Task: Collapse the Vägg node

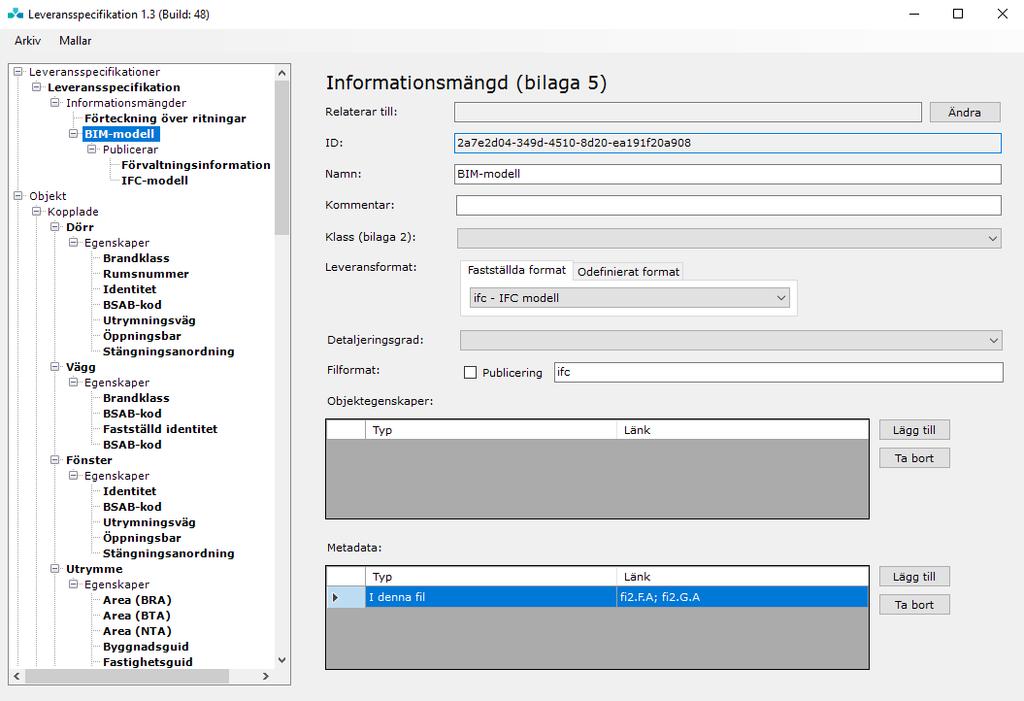Action: coord(55,367)
